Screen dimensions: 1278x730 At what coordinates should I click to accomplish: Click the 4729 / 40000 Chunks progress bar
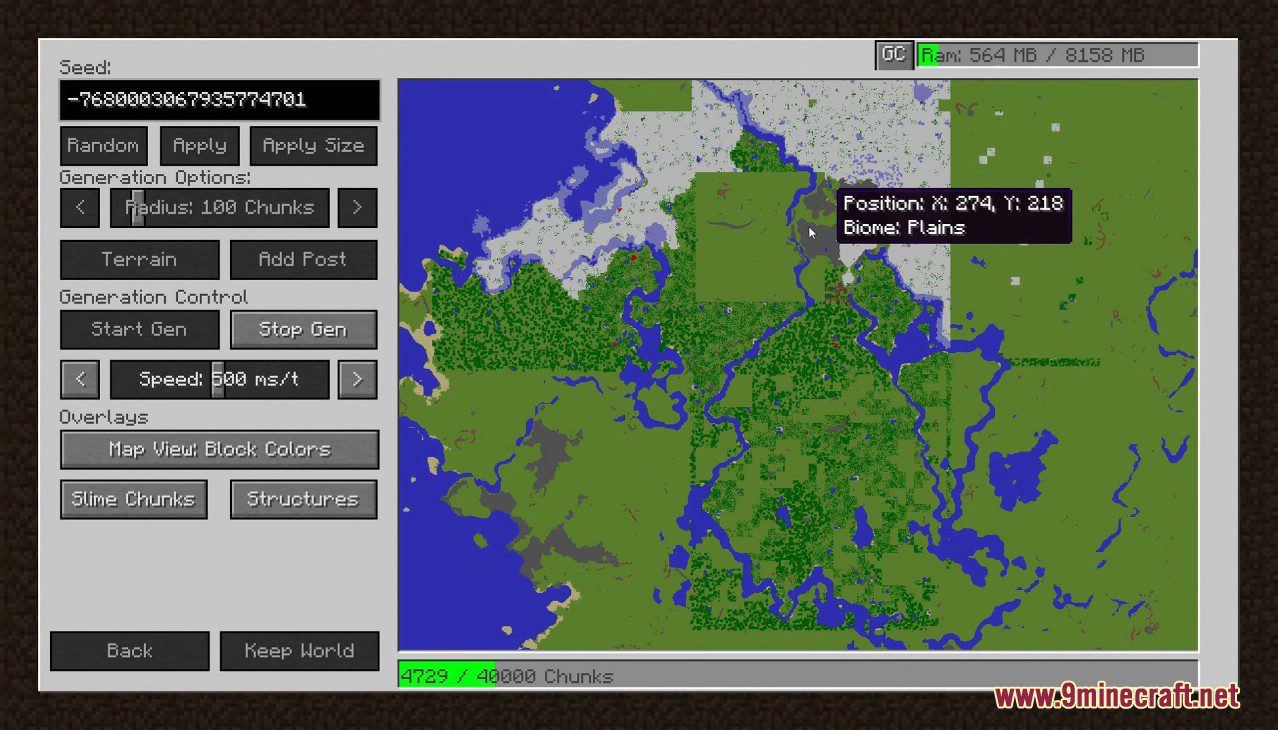point(798,676)
